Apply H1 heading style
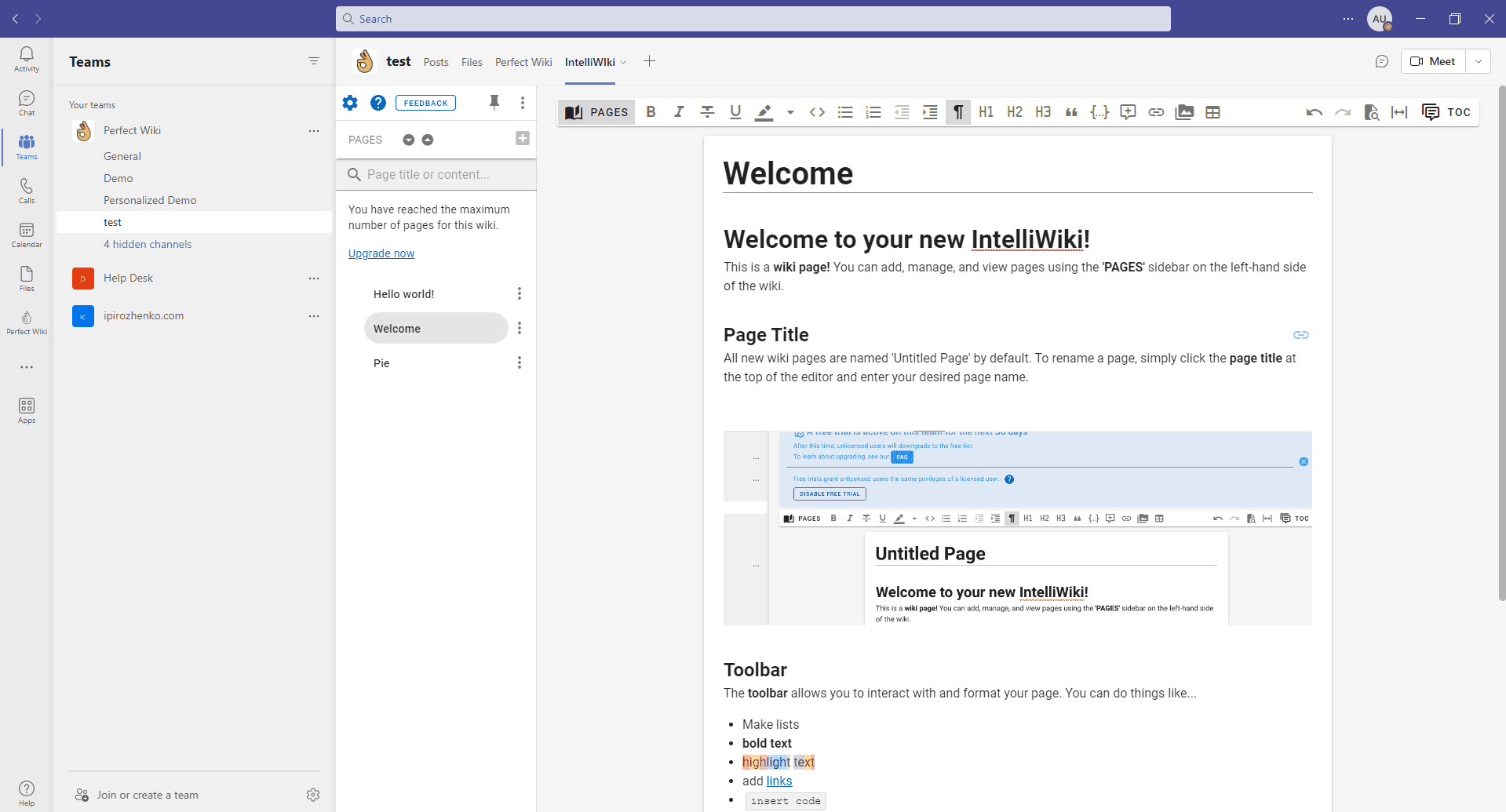Image resolution: width=1506 pixels, height=812 pixels. [986, 112]
